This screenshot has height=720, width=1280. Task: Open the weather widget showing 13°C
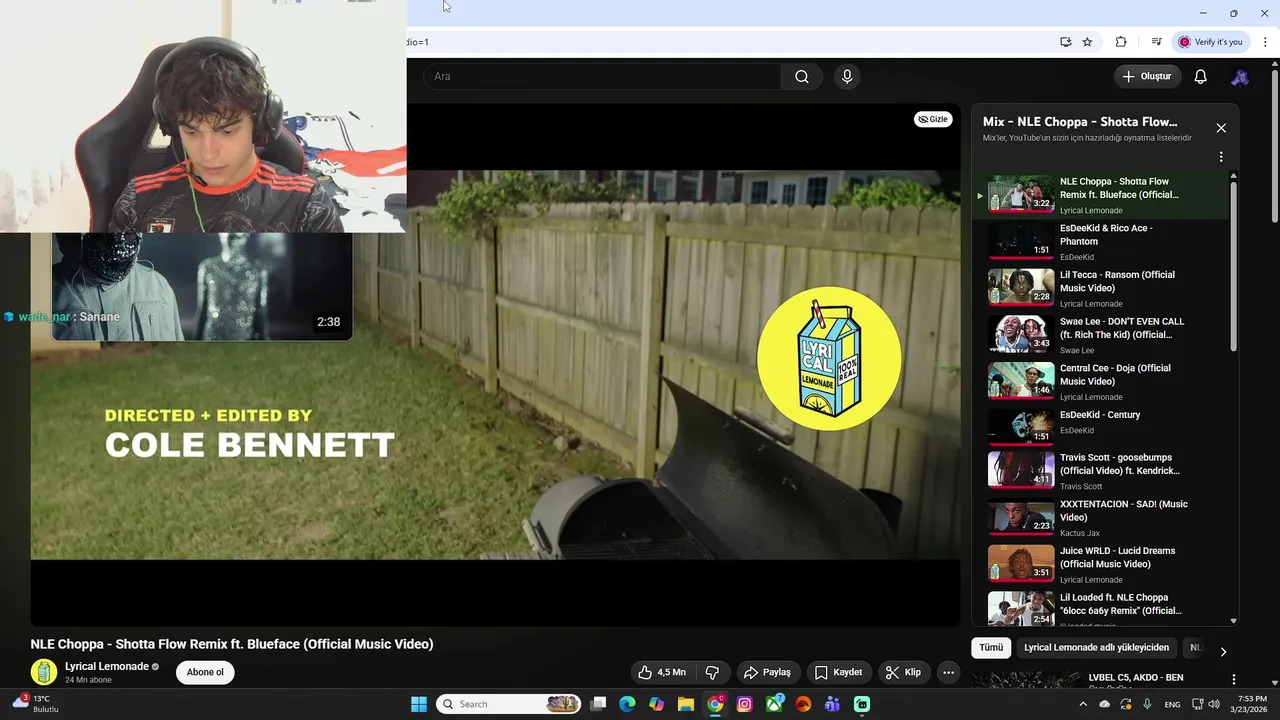[x=36, y=704]
